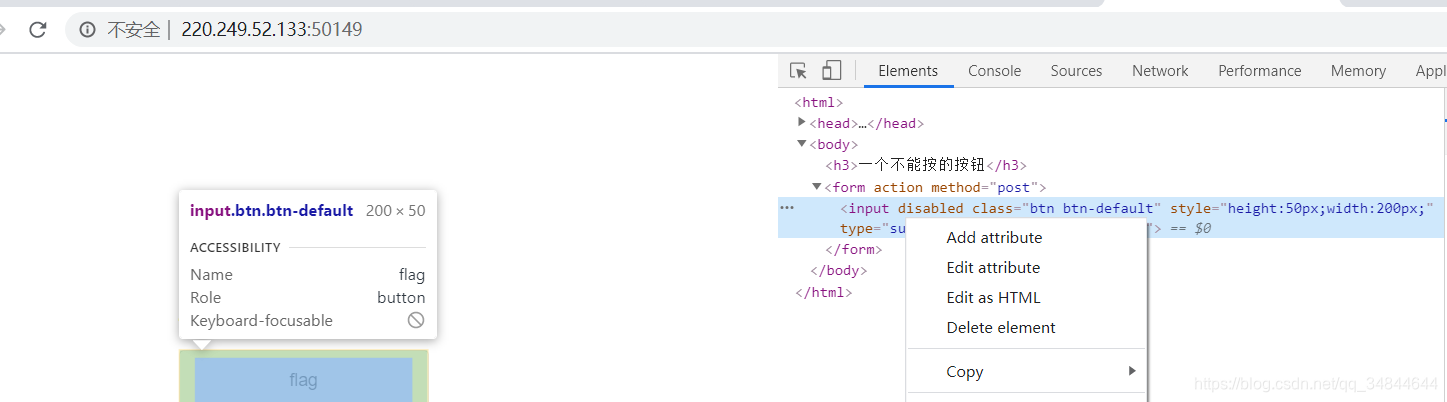Screen dimensions: 1447x402
Task: Expand the head node
Action: (x=802, y=123)
